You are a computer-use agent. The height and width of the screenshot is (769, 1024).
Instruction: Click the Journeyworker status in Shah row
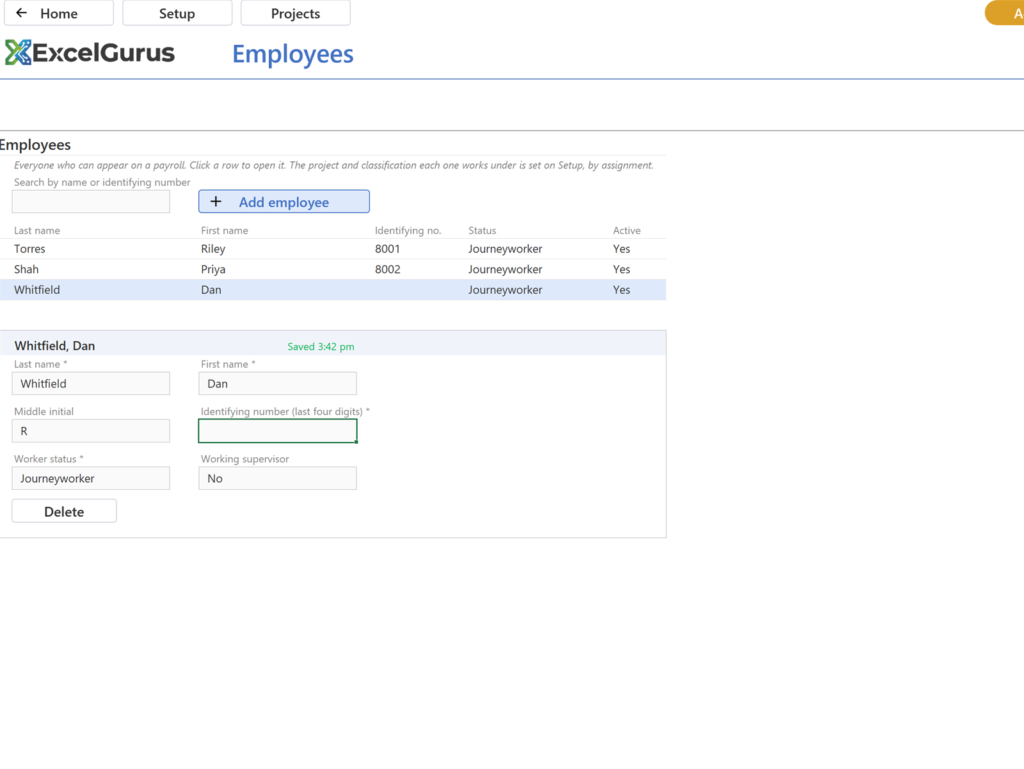tap(505, 269)
